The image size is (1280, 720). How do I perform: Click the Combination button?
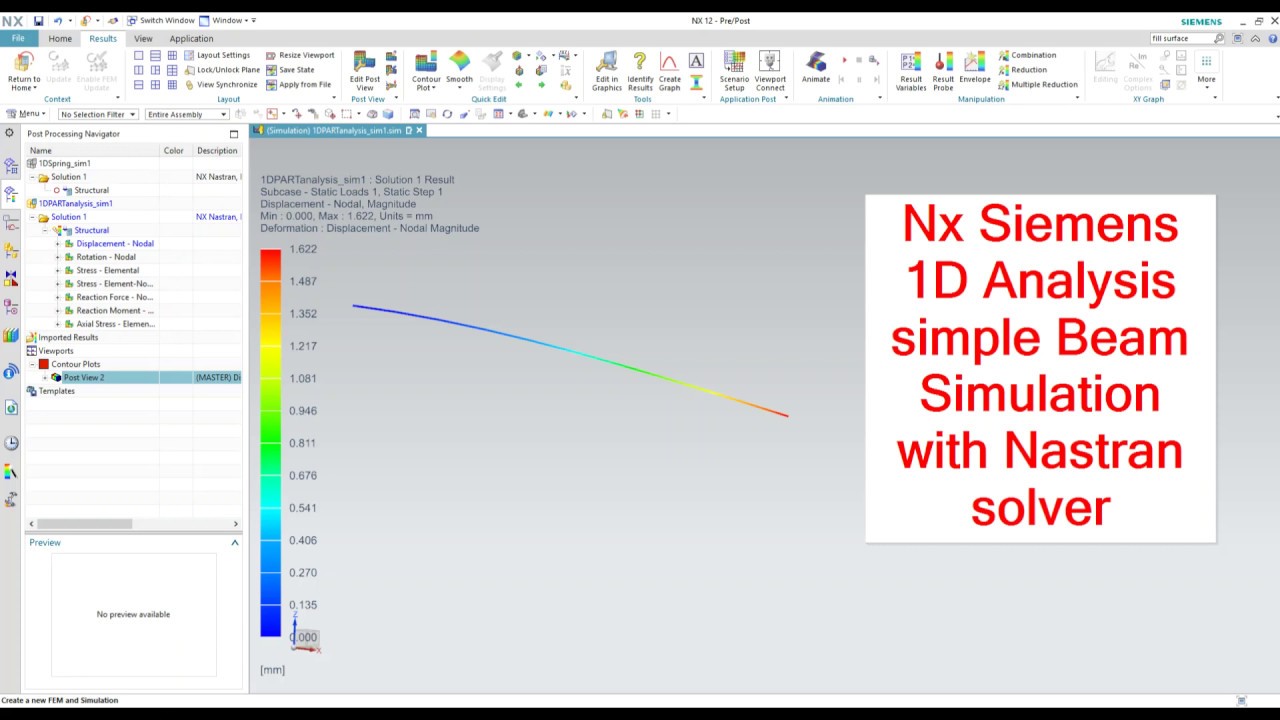(1027, 55)
